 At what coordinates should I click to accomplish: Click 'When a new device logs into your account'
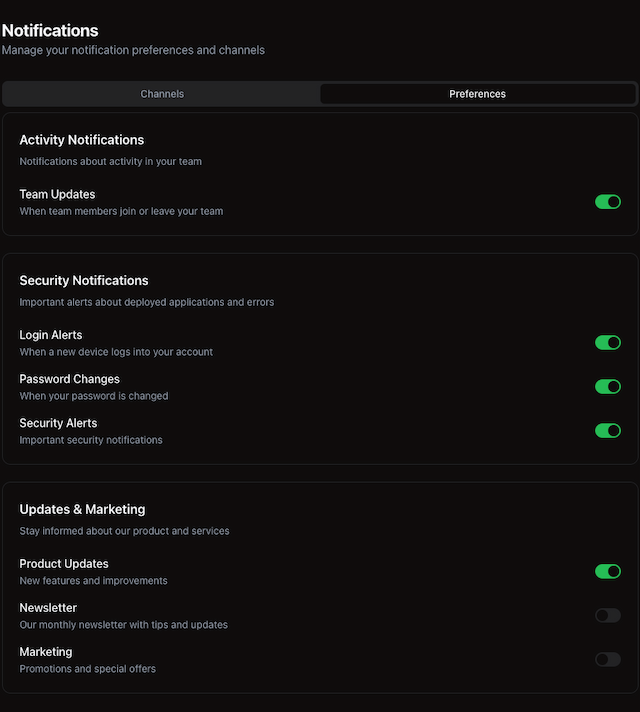(116, 352)
